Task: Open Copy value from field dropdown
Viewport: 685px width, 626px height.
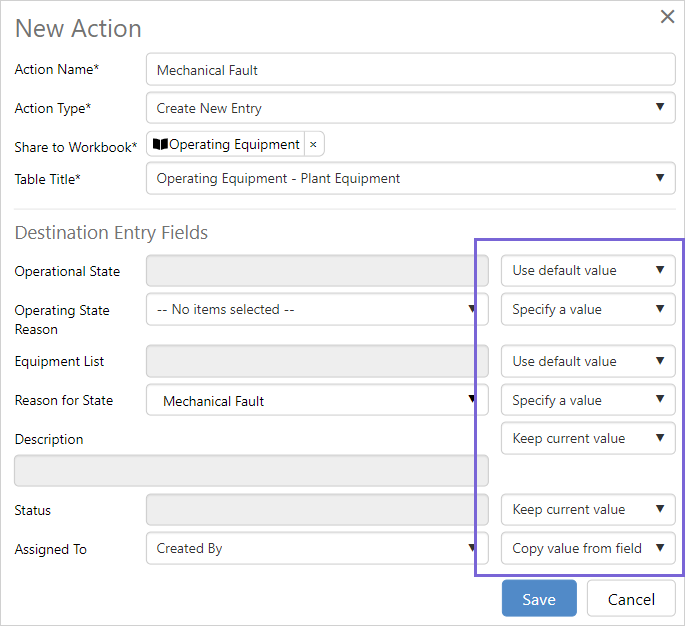Action: (x=588, y=548)
